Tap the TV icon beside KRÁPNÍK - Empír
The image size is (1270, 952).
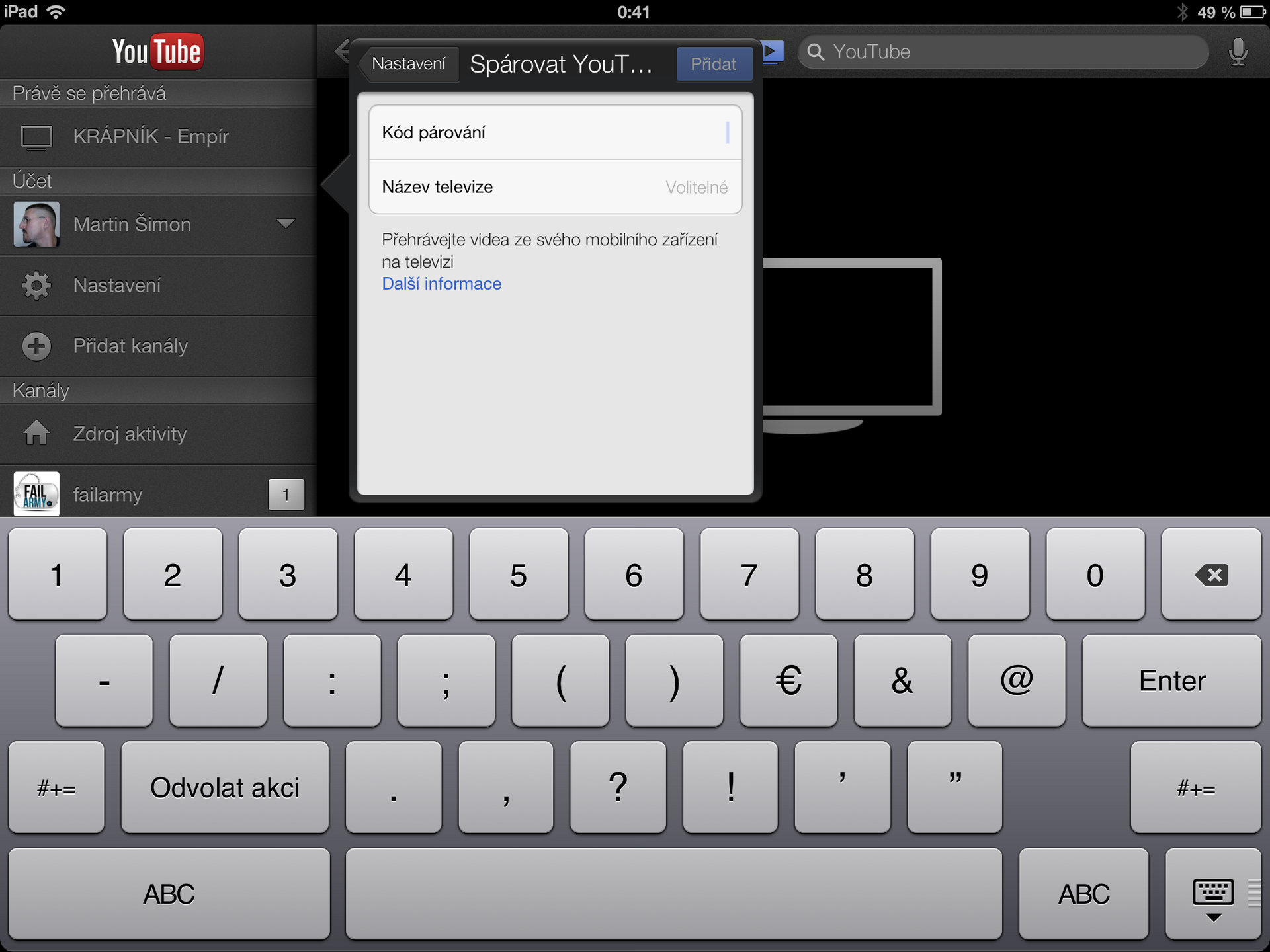[x=36, y=138]
